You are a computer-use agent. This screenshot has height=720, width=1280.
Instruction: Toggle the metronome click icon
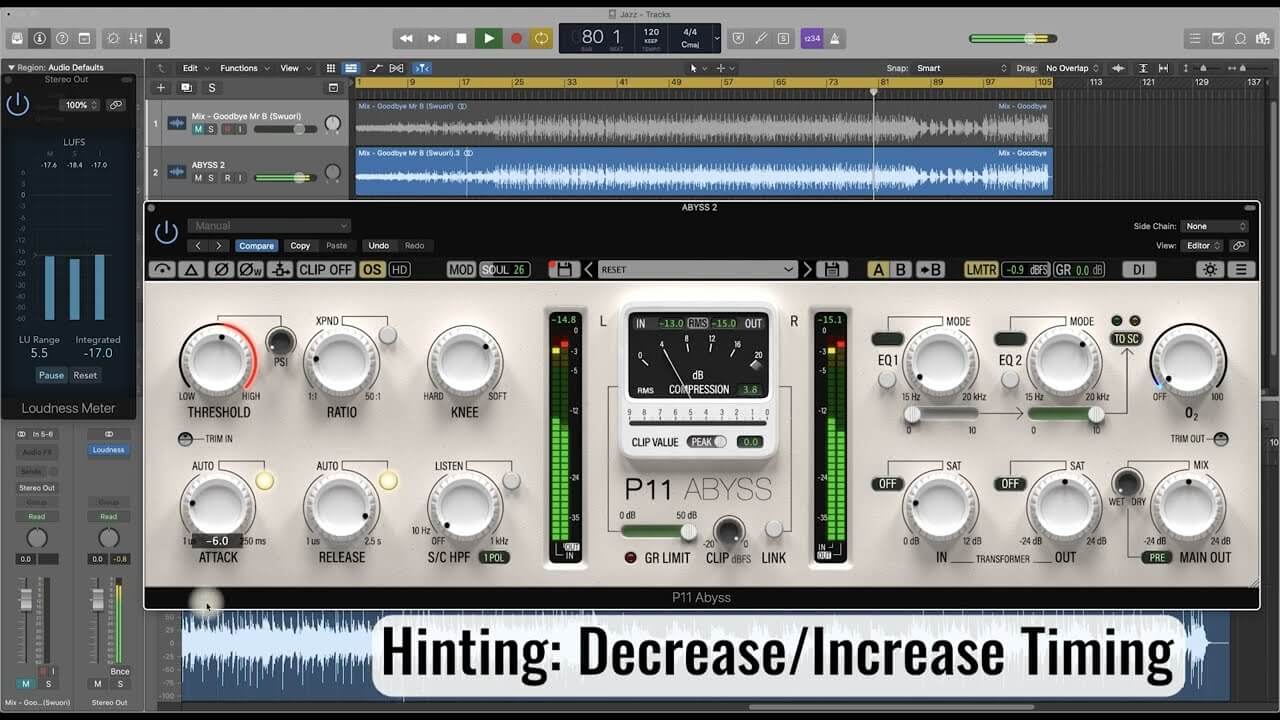[836, 39]
